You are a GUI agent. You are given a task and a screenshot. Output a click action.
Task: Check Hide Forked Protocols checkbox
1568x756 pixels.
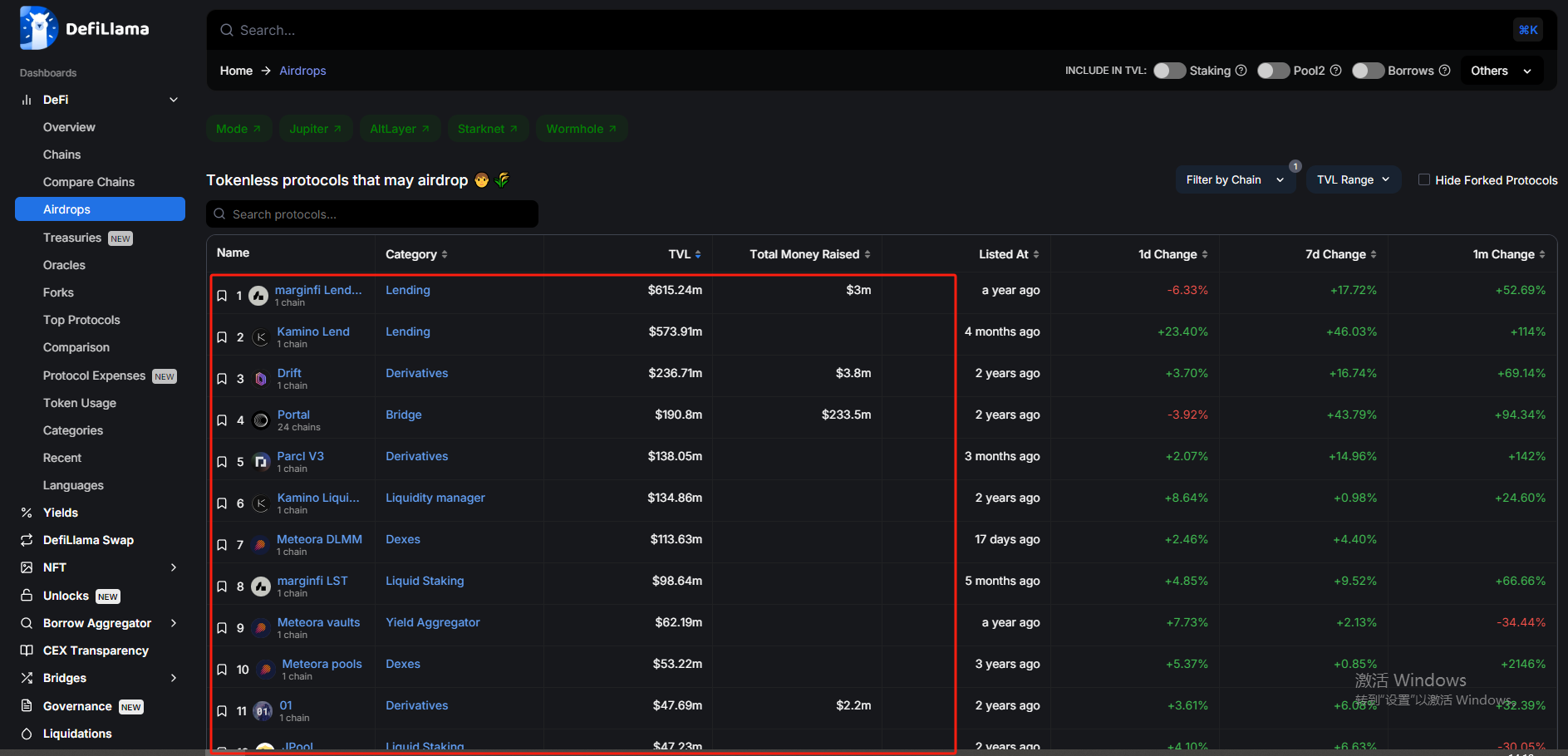coord(1424,179)
